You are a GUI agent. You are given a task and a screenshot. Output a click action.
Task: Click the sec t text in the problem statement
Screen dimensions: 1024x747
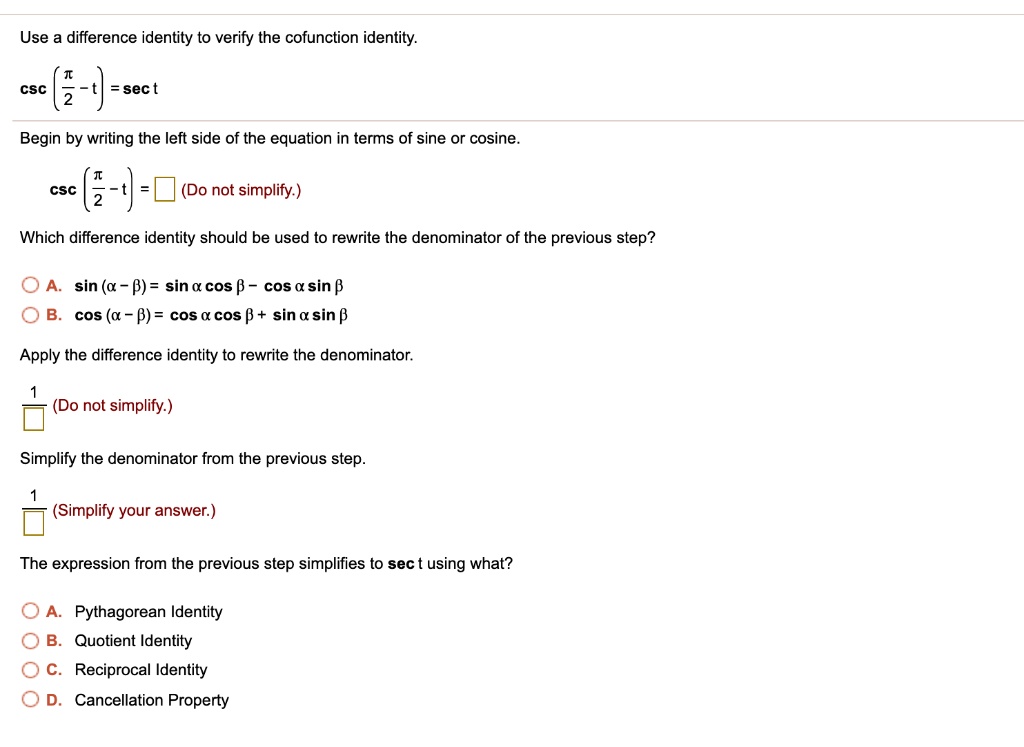point(139,89)
